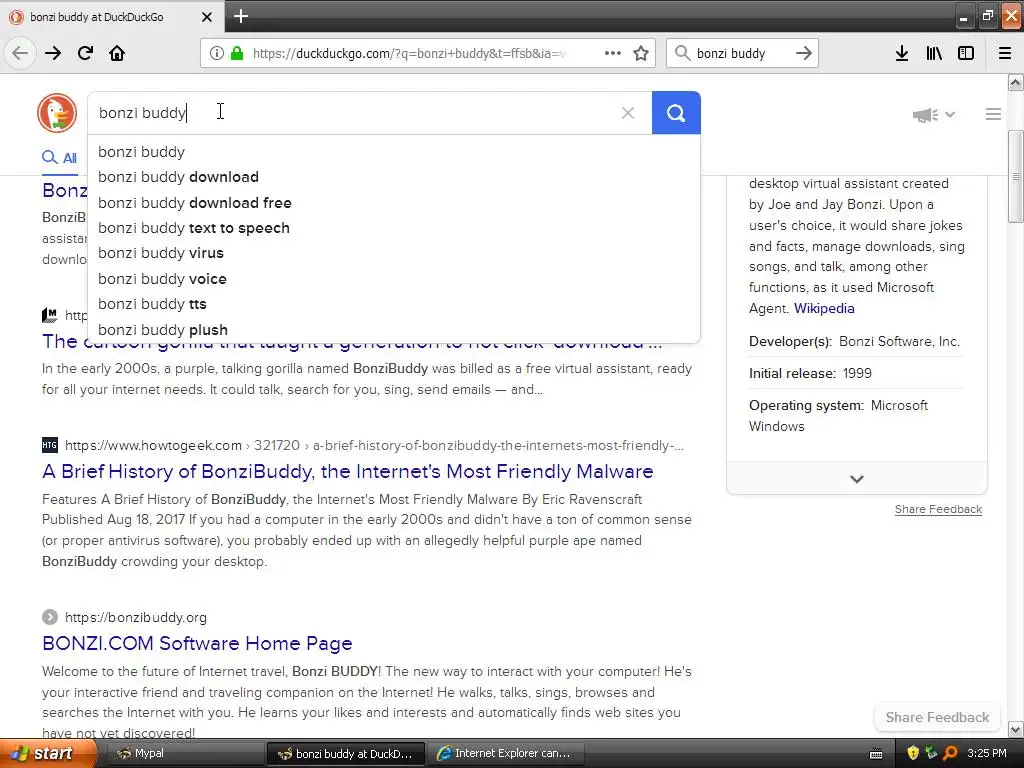This screenshot has width=1024, height=768.
Task: Click the blue magnifier search button
Action: (676, 113)
